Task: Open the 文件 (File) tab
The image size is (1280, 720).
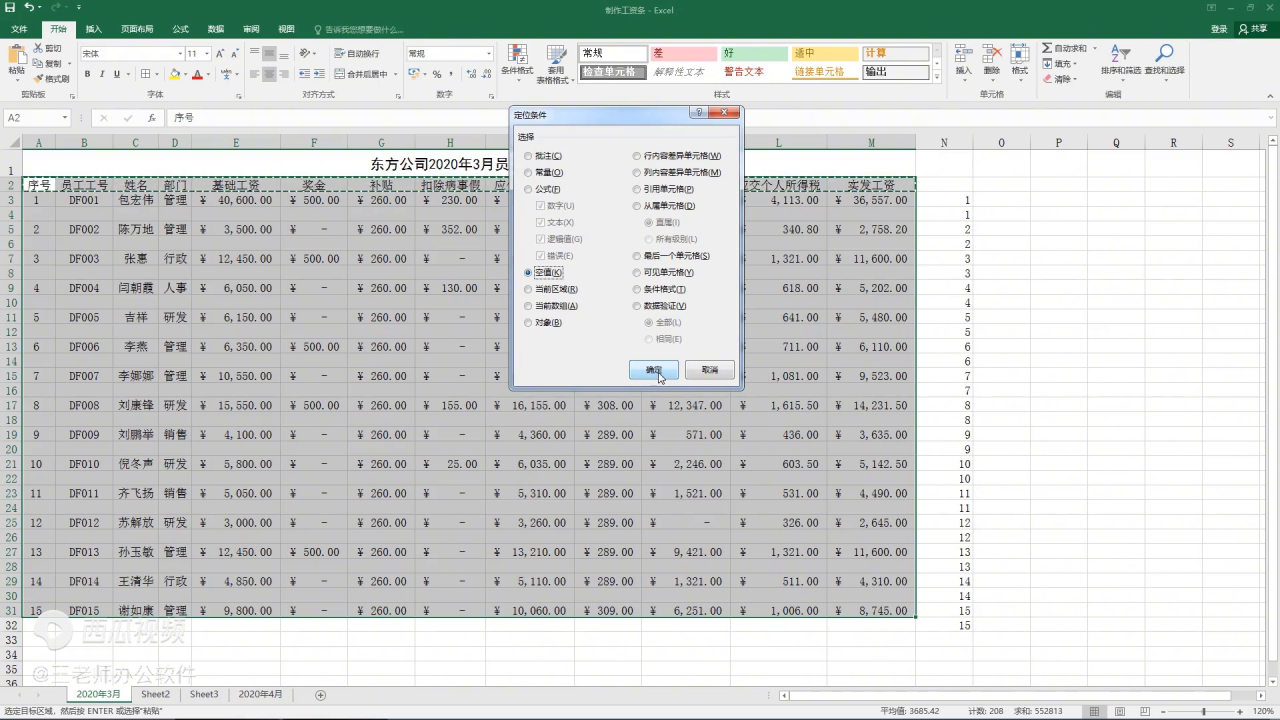Action: click(19, 29)
